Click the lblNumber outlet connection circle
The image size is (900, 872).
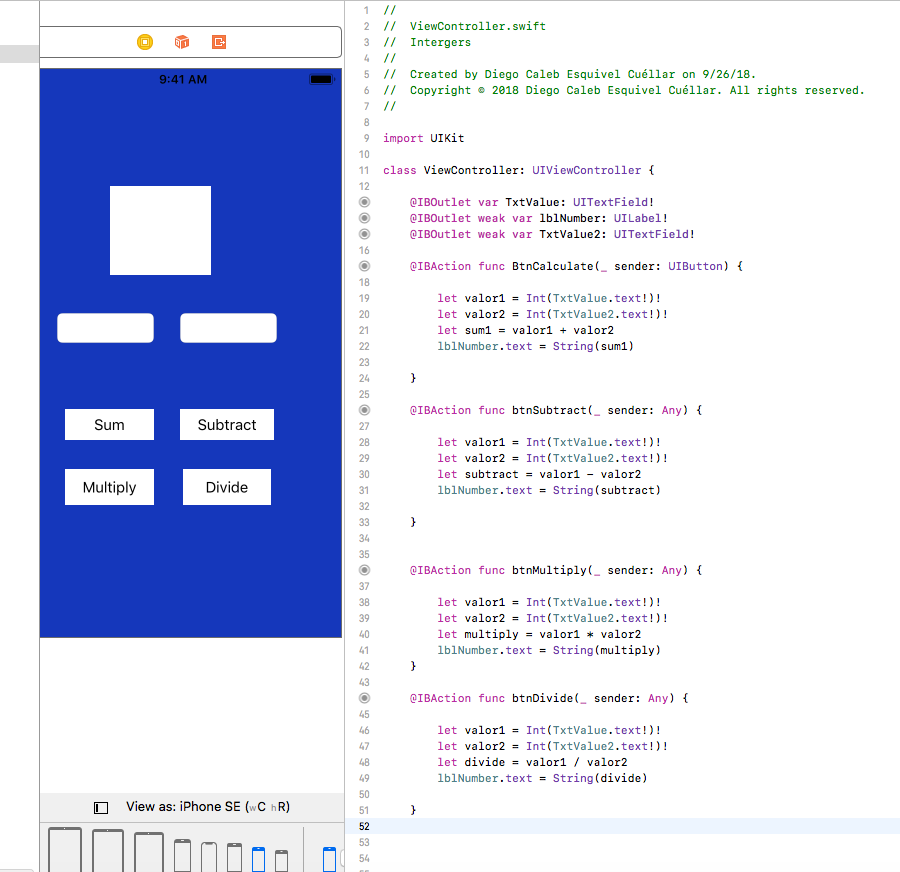click(x=364, y=218)
